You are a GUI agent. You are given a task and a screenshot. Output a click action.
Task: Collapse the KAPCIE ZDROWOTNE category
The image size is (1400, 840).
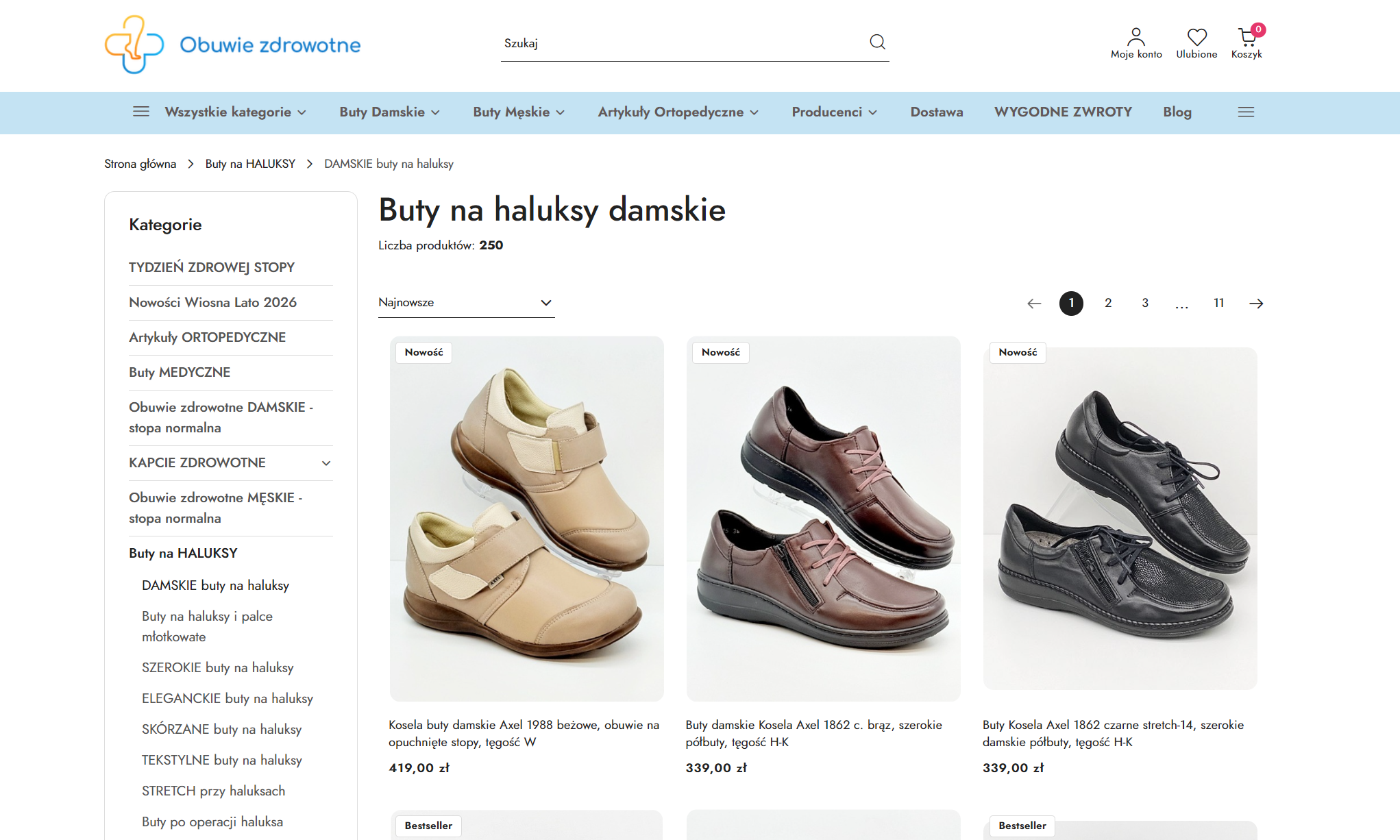pyautogui.click(x=326, y=462)
